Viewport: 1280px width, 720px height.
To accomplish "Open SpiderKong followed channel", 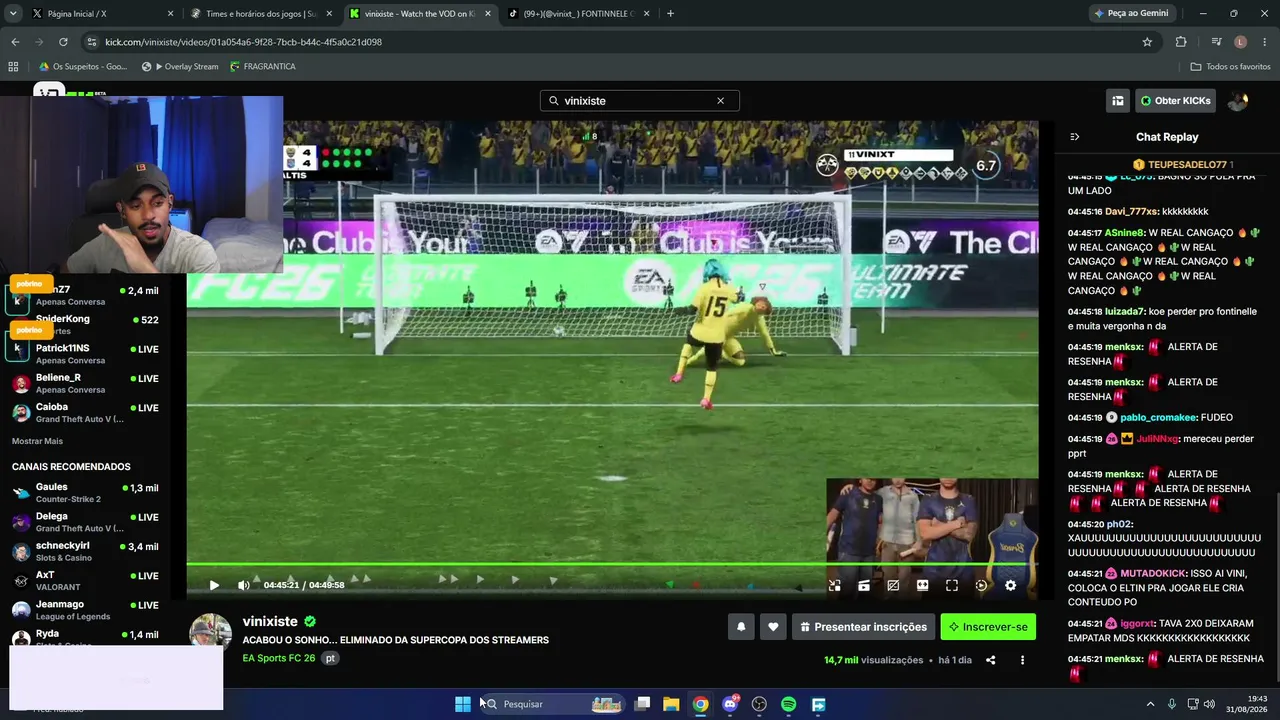I will tap(85, 324).
